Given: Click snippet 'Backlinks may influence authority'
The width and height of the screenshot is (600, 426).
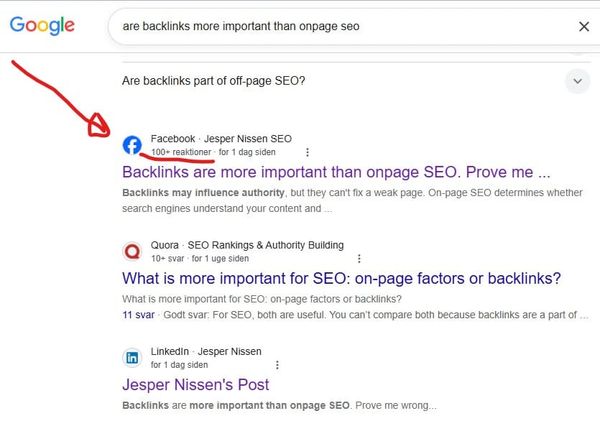Looking at the screenshot, I should click(203, 193).
